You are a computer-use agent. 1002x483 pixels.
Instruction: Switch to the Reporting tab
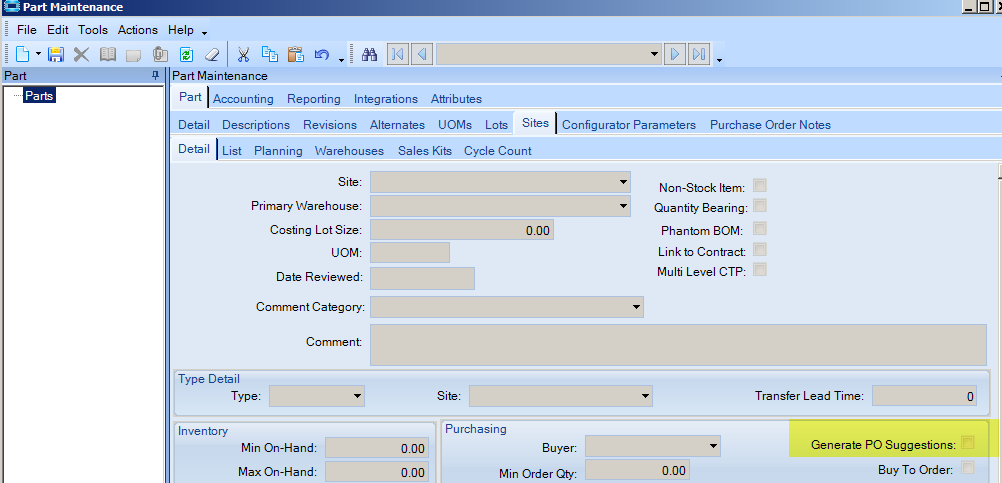click(x=314, y=99)
